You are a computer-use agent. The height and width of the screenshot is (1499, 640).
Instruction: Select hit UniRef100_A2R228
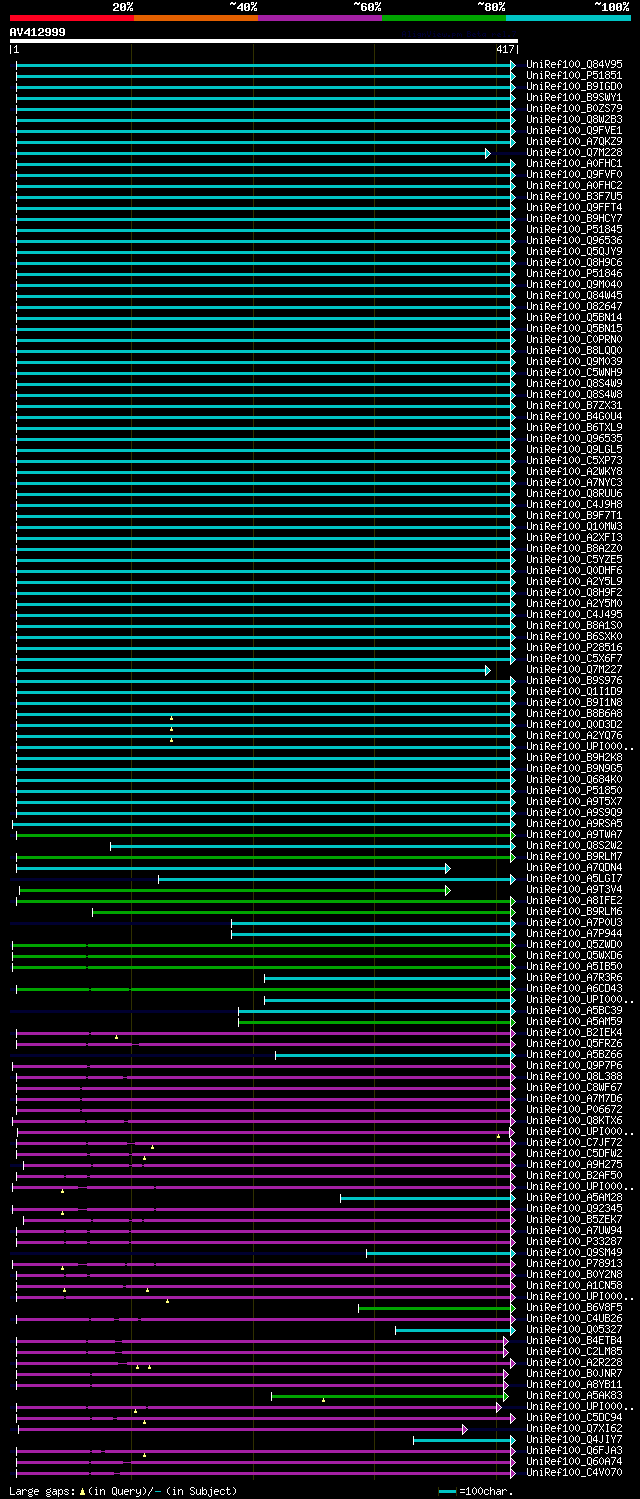[x=573, y=1362]
